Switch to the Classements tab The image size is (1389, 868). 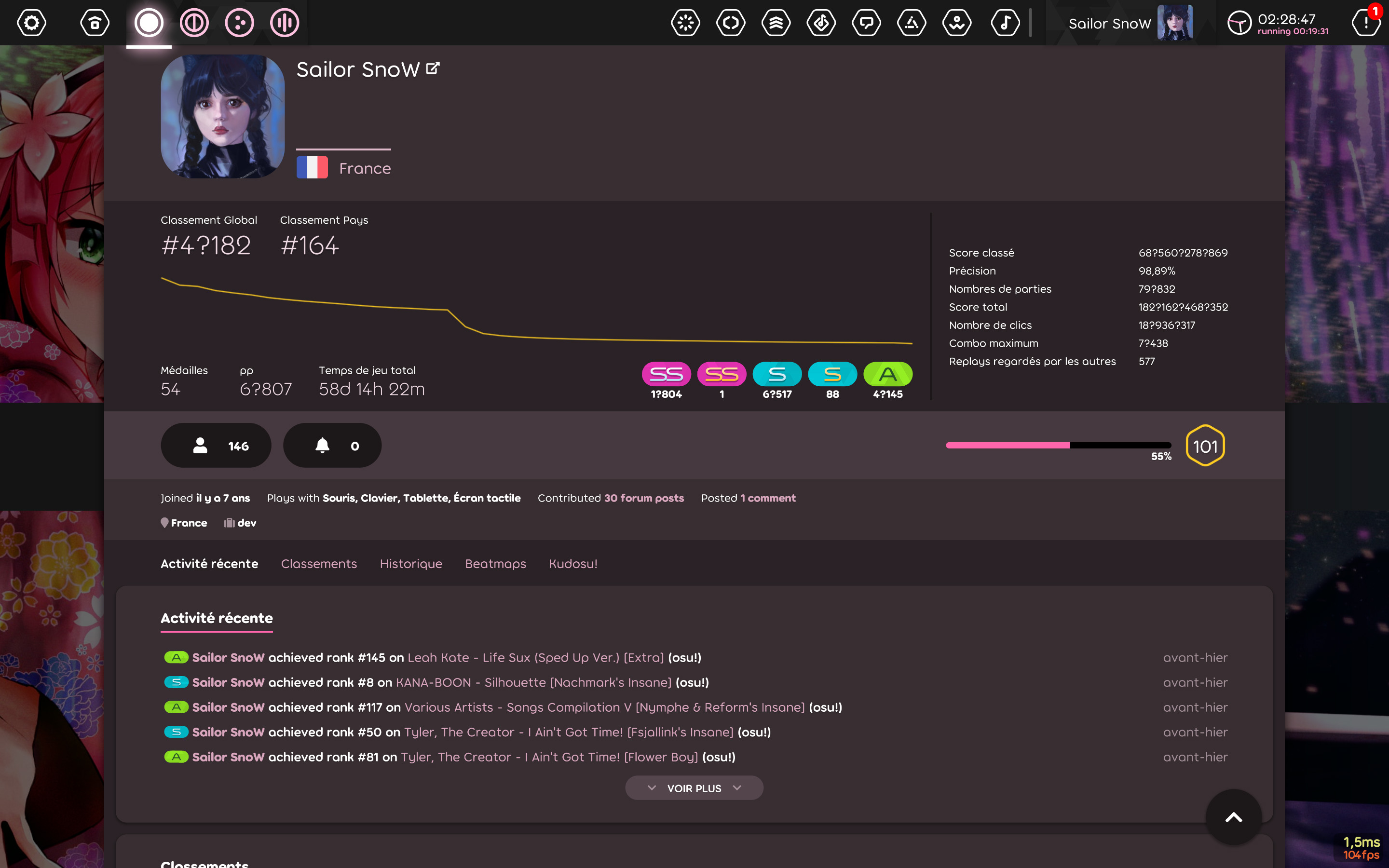coord(319,564)
